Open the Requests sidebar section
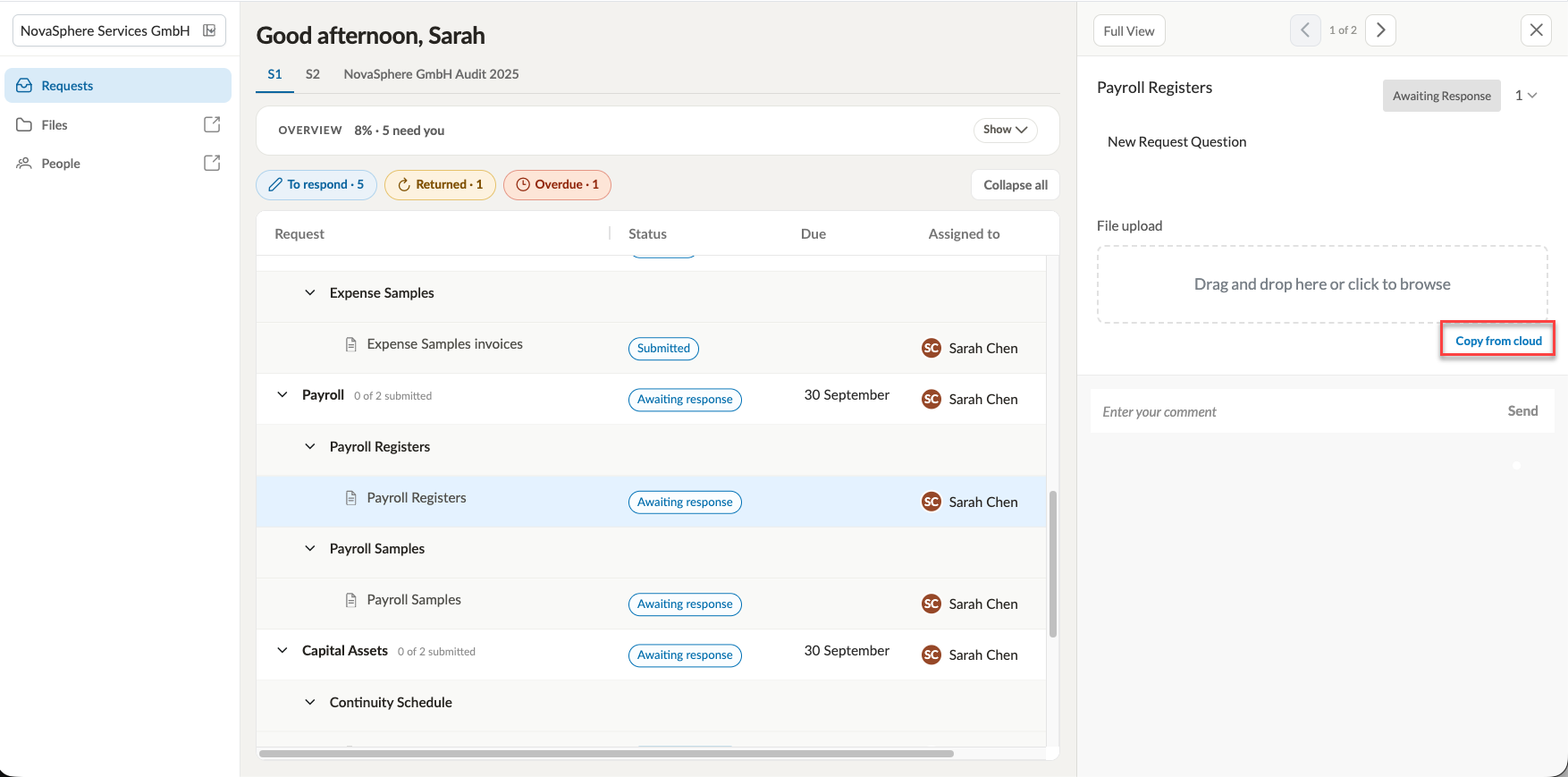The height and width of the screenshot is (777, 1568). [x=118, y=86]
